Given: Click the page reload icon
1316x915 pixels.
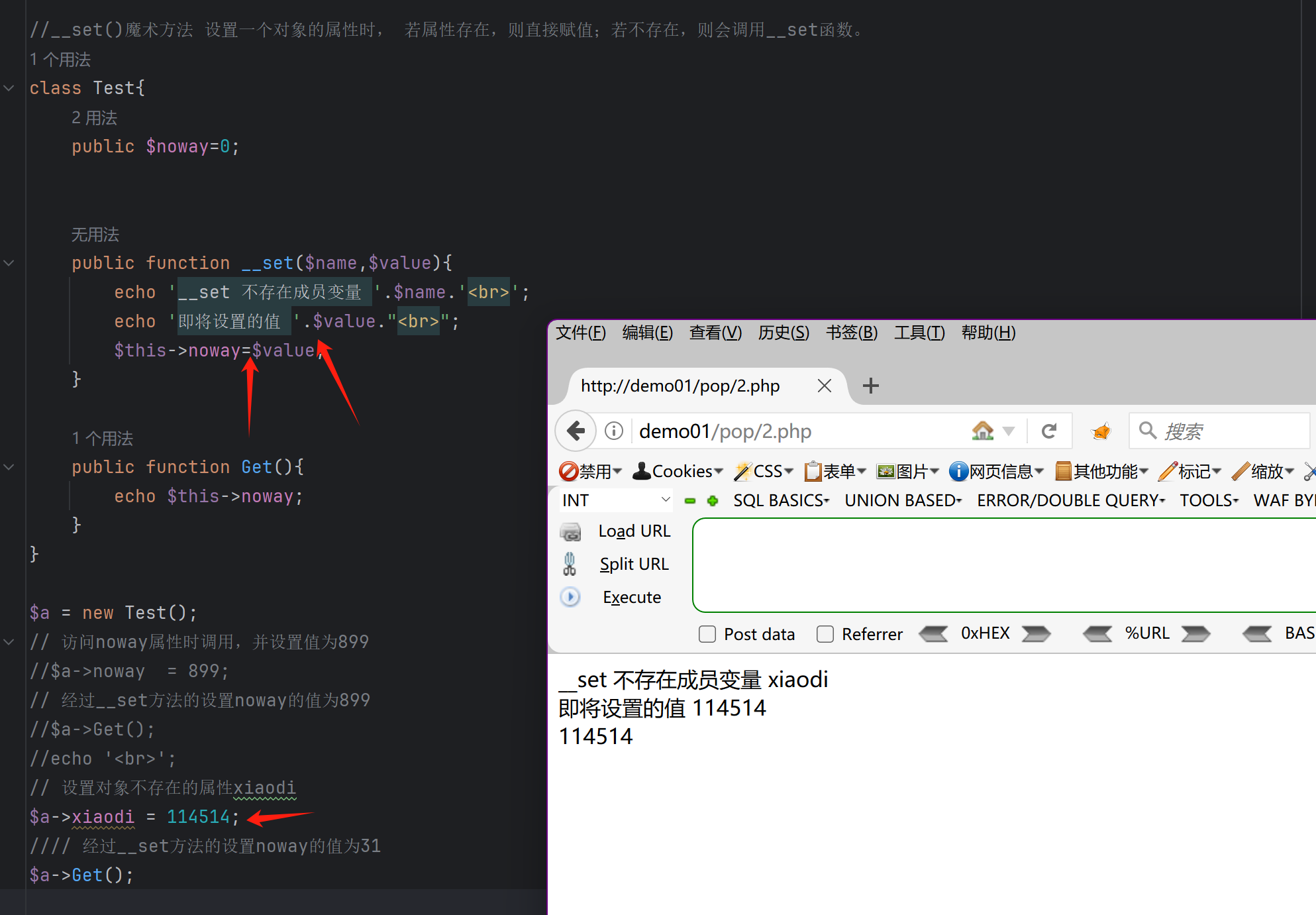Looking at the screenshot, I should coord(1049,431).
